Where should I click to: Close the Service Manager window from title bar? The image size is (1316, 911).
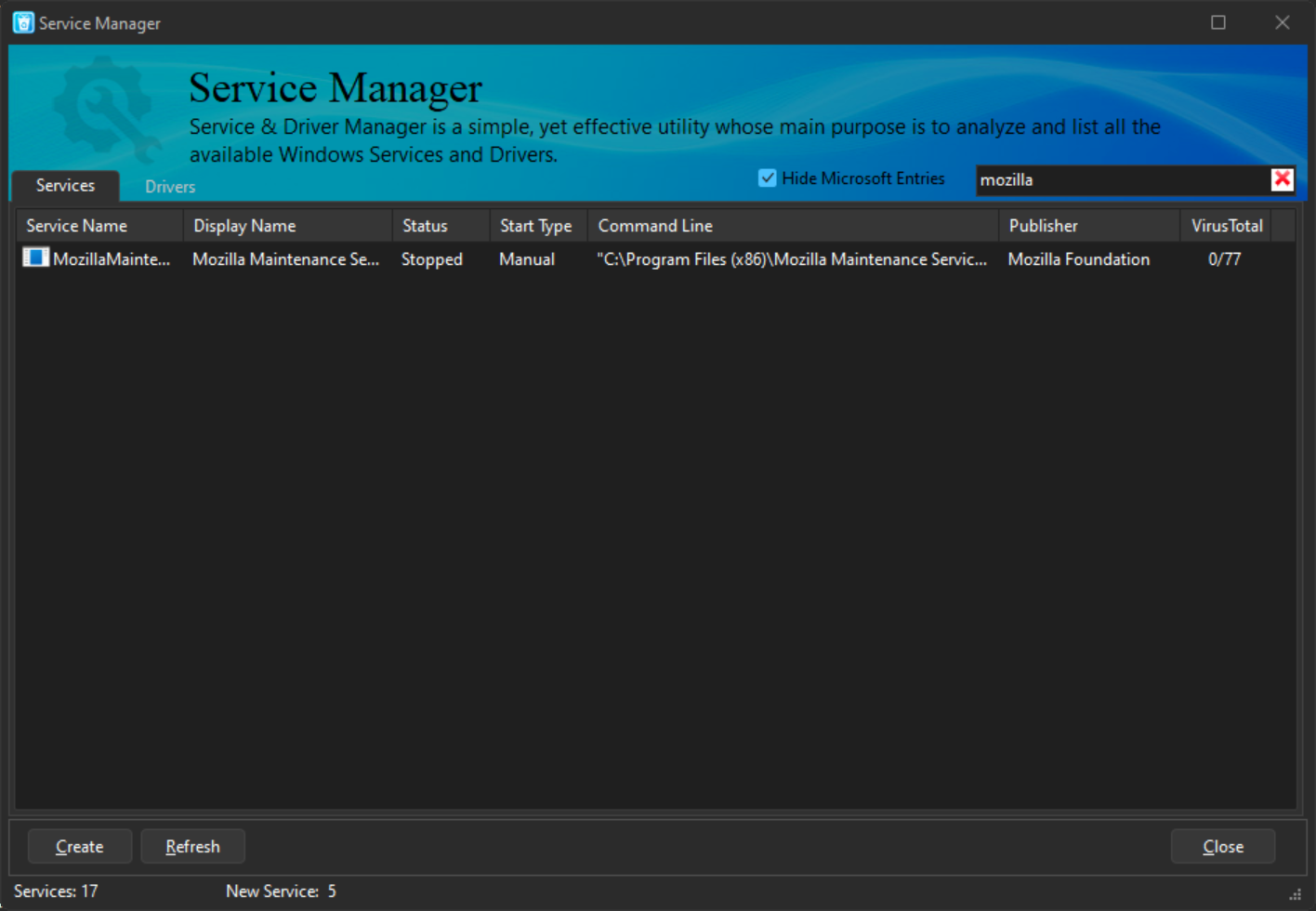coord(1283,22)
